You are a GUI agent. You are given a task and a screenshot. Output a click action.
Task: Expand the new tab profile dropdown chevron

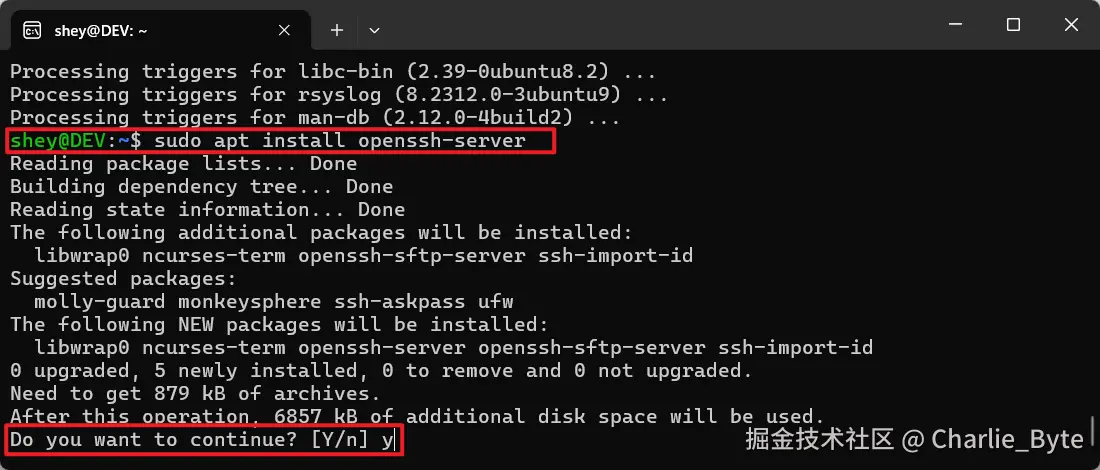pos(374,31)
